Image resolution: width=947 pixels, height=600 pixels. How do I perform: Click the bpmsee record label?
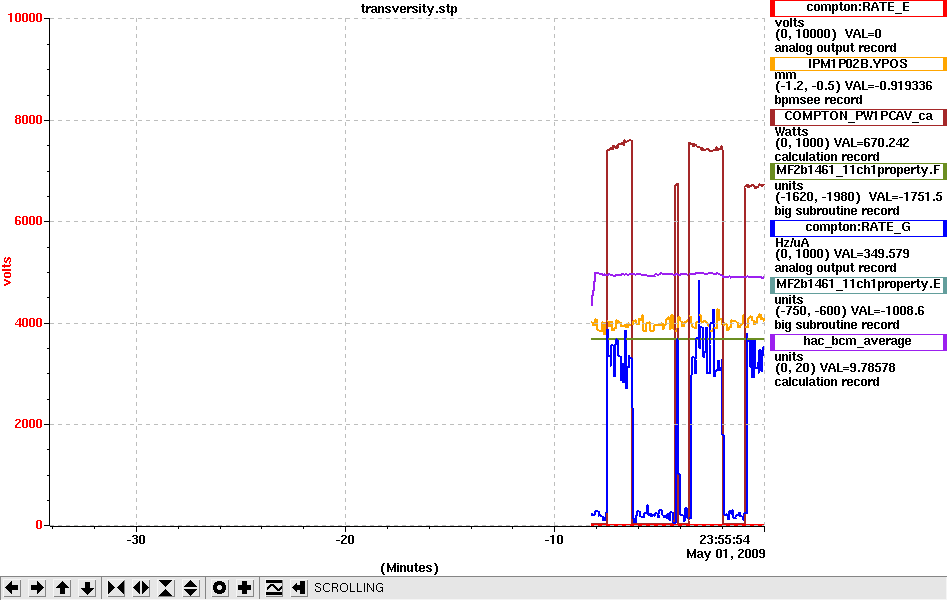(818, 100)
